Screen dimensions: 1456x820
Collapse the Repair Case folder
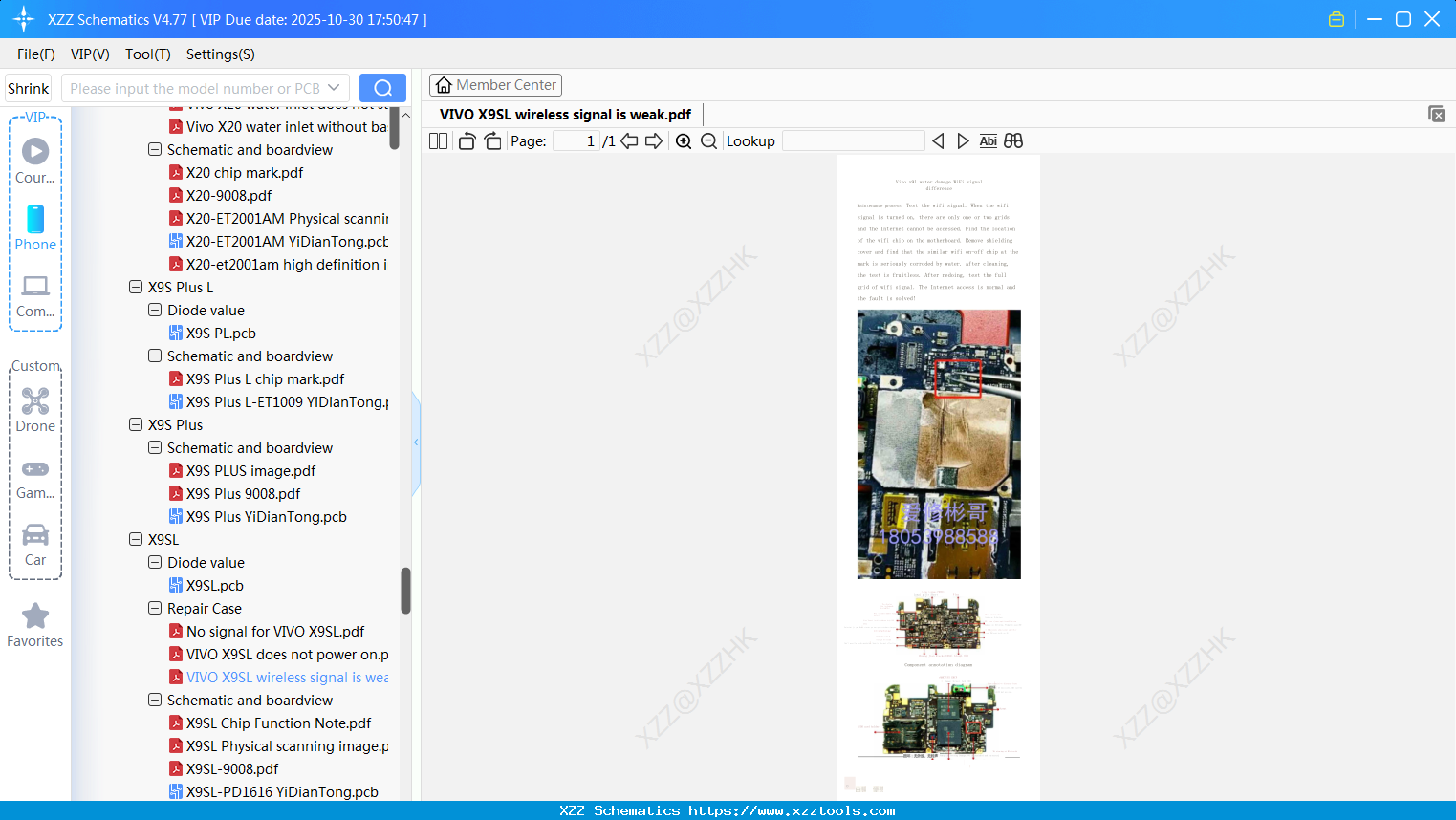tap(155, 608)
